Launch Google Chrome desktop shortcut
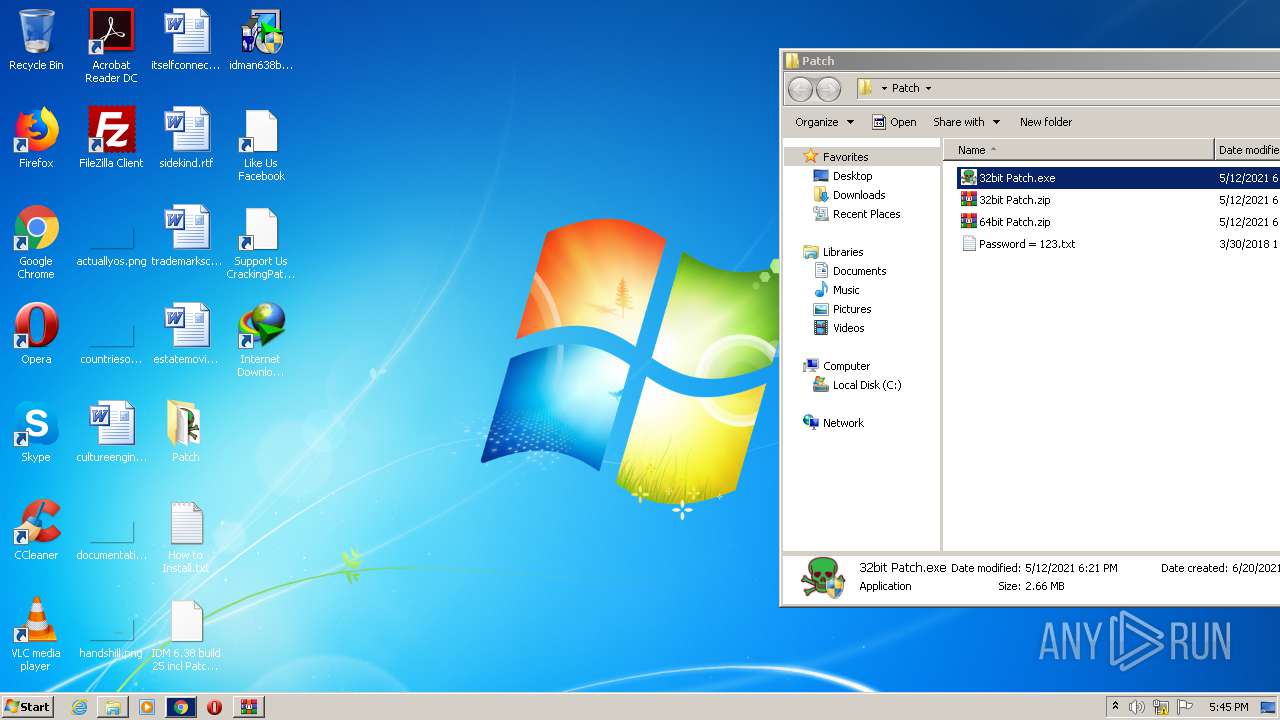This screenshot has height=720, width=1280. tap(36, 243)
